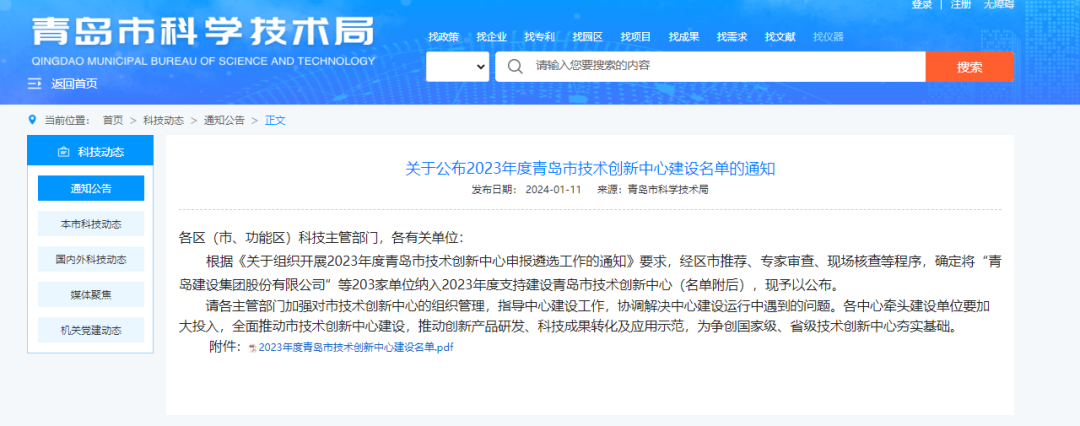The width and height of the screenshot is (1080, 426).
Task: Click the 登录 link at top right
Action: click(922, 5)
